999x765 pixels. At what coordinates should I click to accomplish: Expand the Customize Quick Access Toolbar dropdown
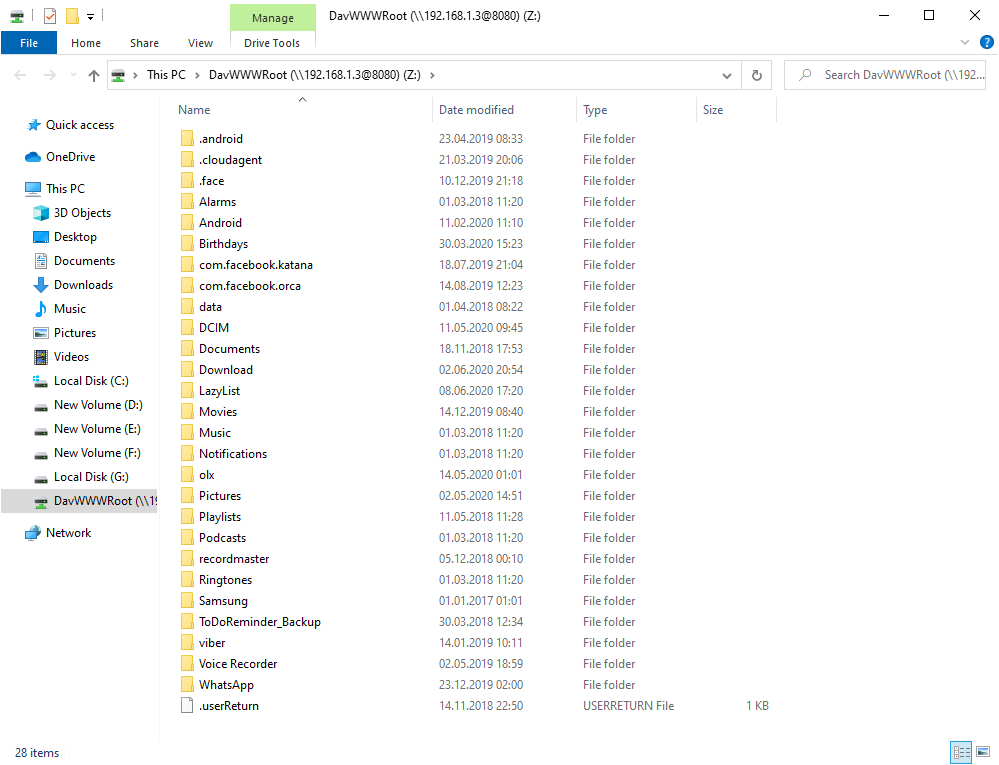90,16
